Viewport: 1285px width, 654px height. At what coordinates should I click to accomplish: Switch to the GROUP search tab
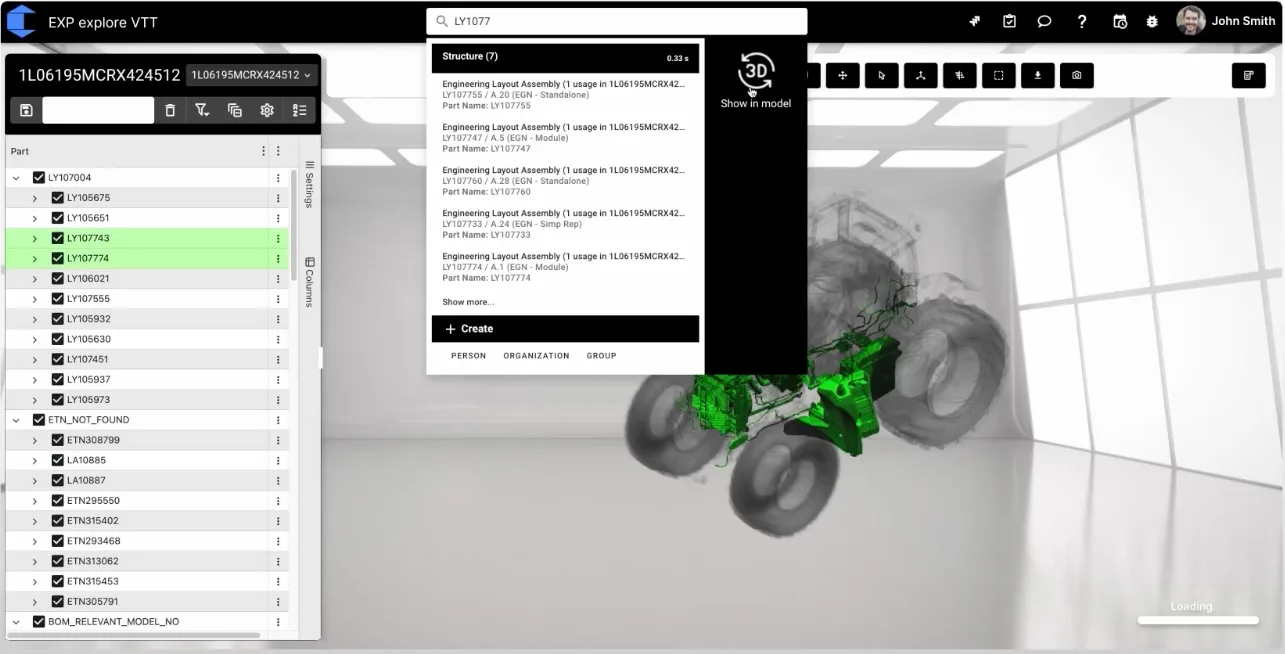601,356
